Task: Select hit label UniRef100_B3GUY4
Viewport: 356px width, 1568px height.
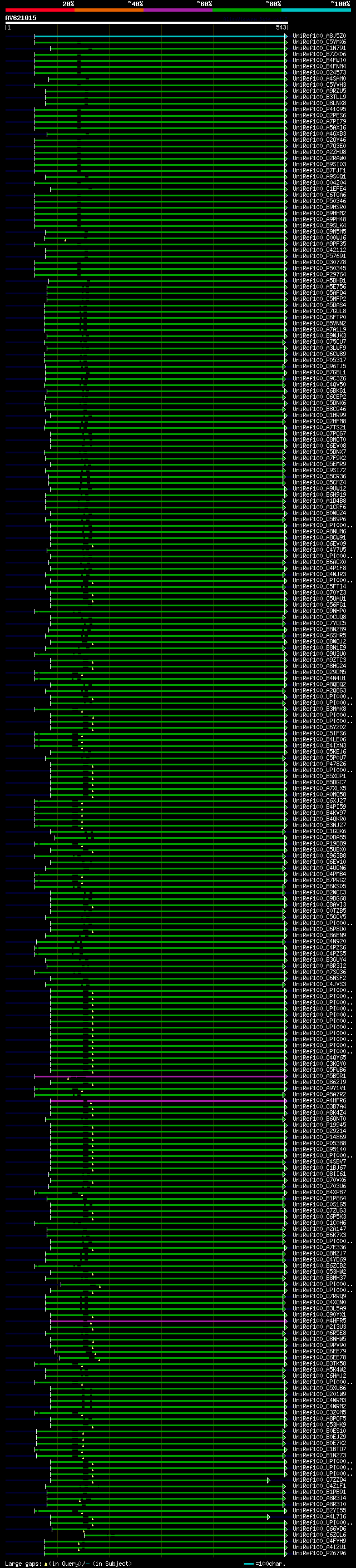Action: point(319,960)
